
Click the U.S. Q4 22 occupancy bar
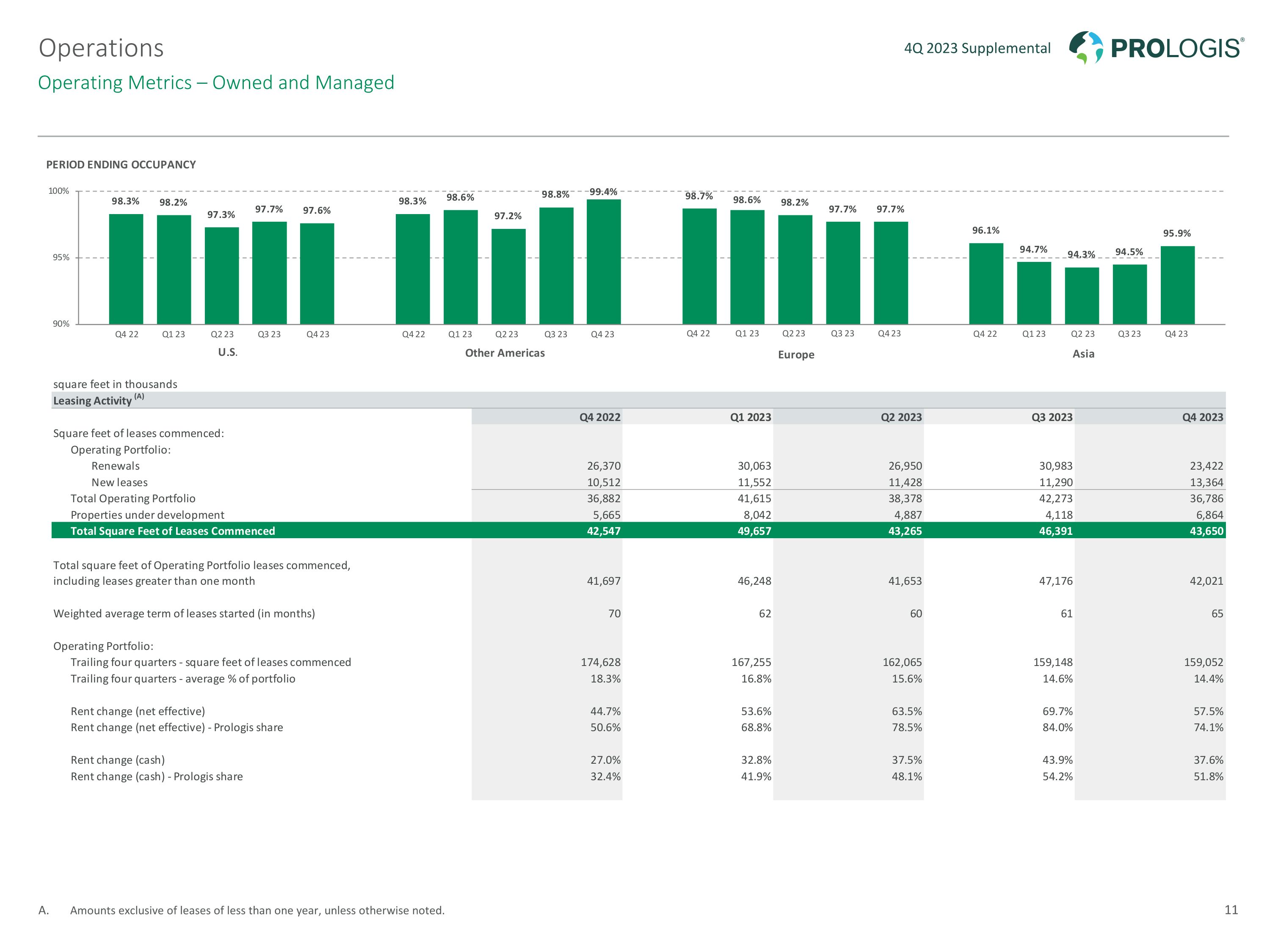click(x=126, y=269)
